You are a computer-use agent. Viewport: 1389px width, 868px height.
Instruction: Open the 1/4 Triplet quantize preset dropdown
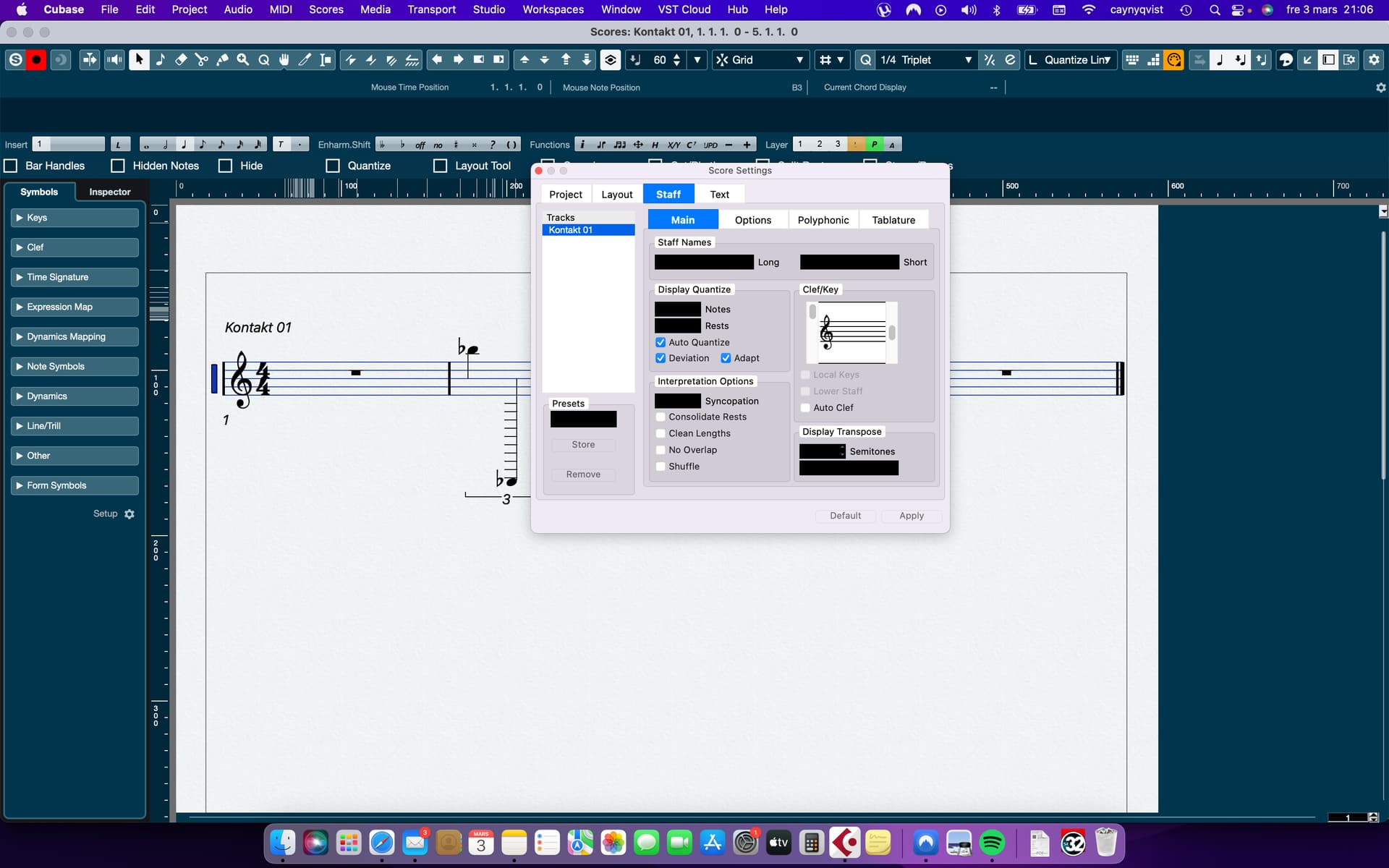click(925, 60)
